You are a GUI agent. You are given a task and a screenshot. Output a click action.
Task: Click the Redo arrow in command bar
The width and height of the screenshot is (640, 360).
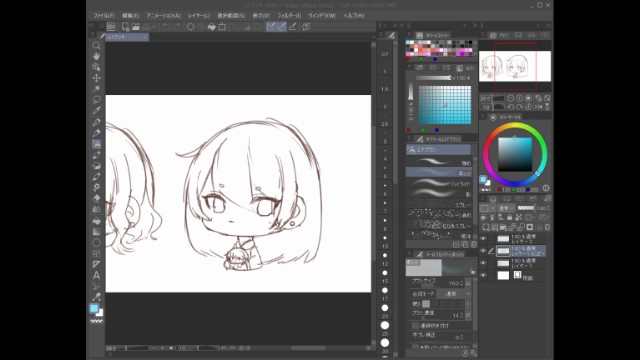177,27
